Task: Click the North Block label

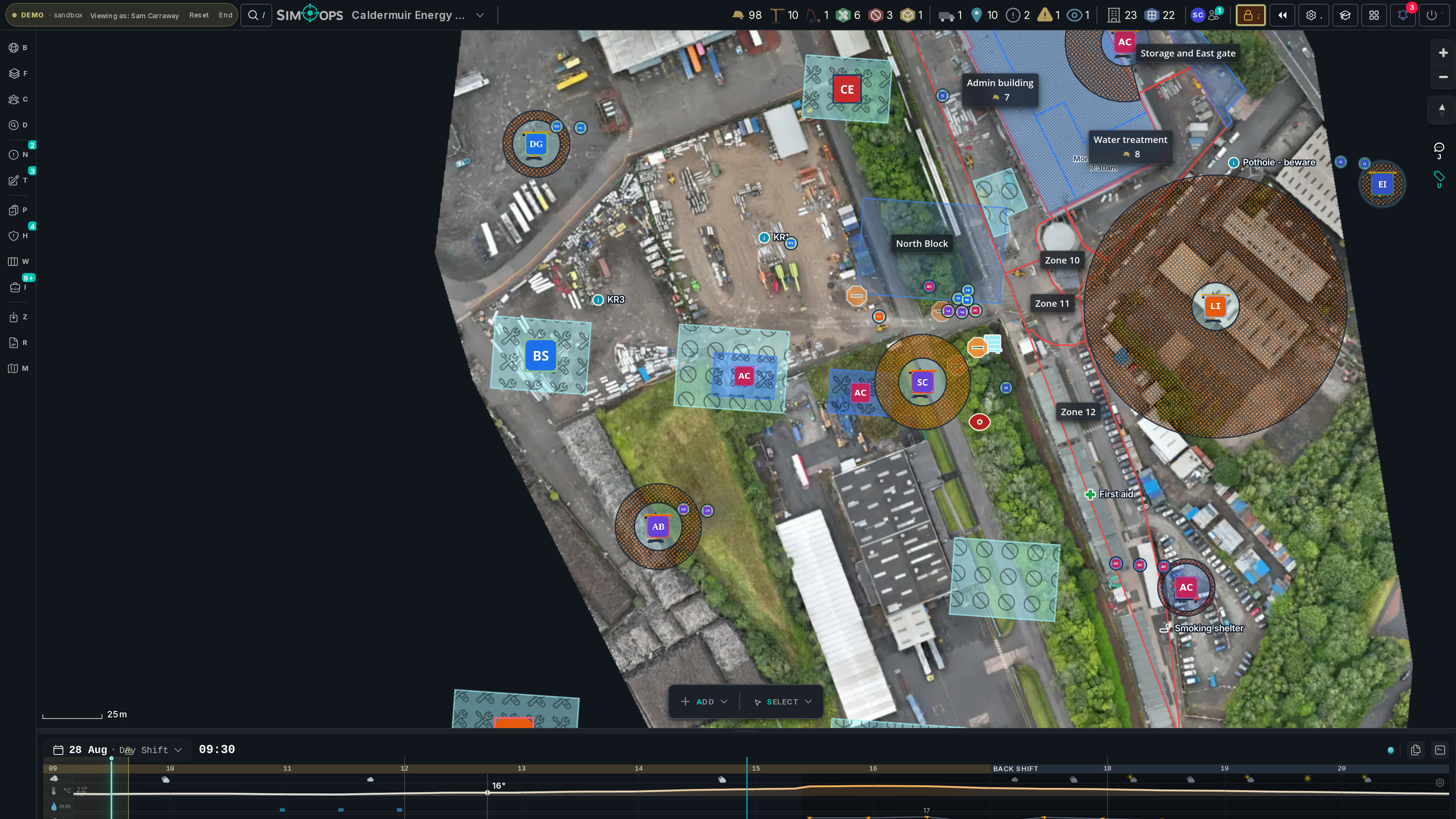Action: pos(922,243)
